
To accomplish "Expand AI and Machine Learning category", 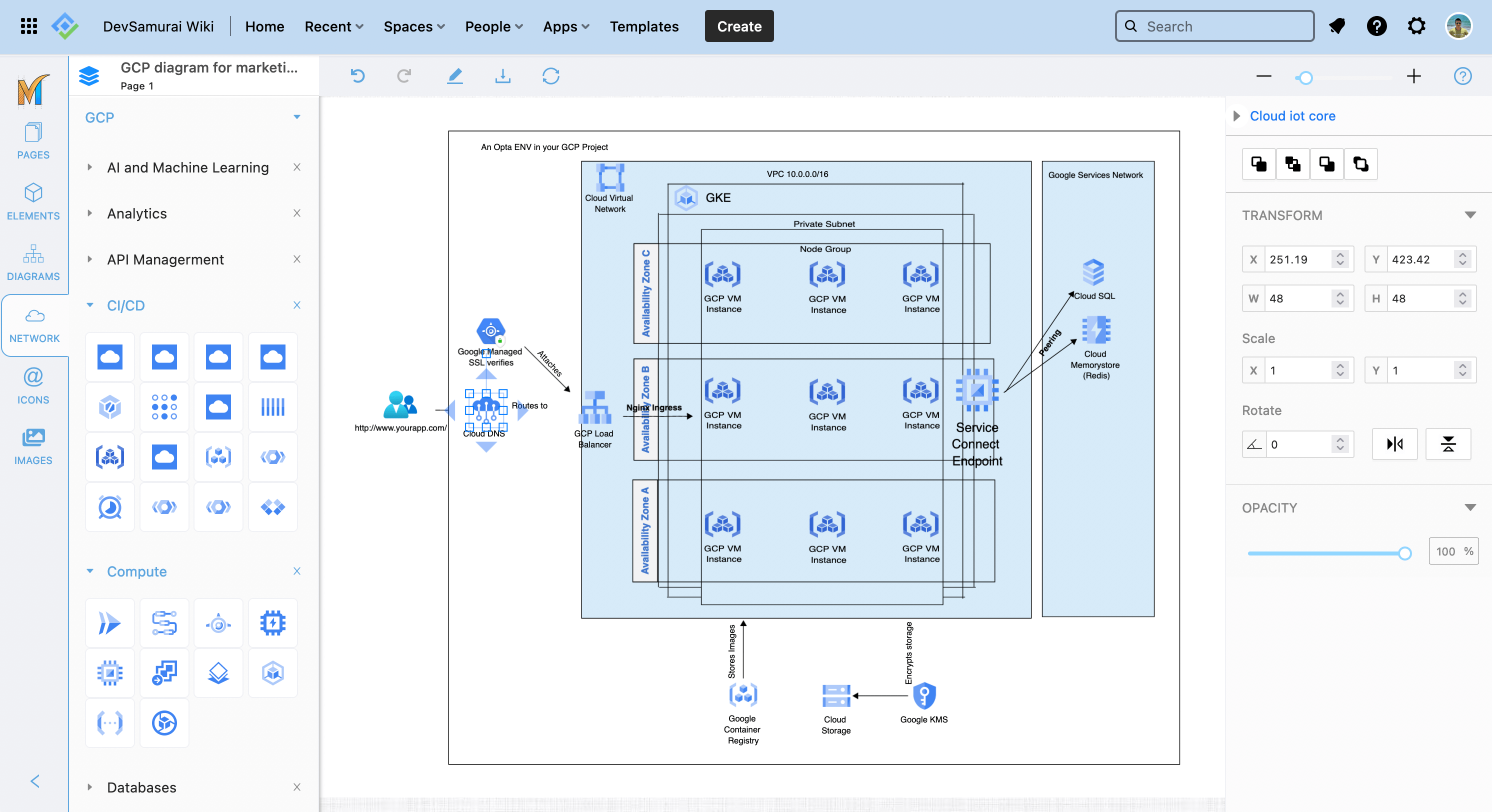I will [x=90, y=167].
